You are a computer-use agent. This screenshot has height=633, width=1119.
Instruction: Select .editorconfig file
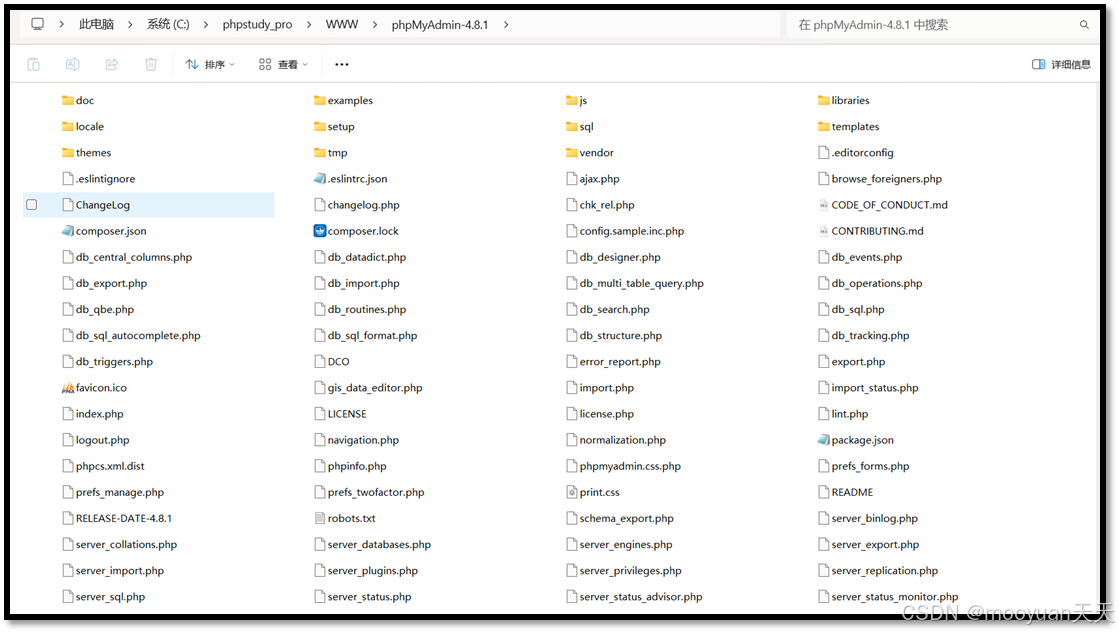tap(856, 153)
